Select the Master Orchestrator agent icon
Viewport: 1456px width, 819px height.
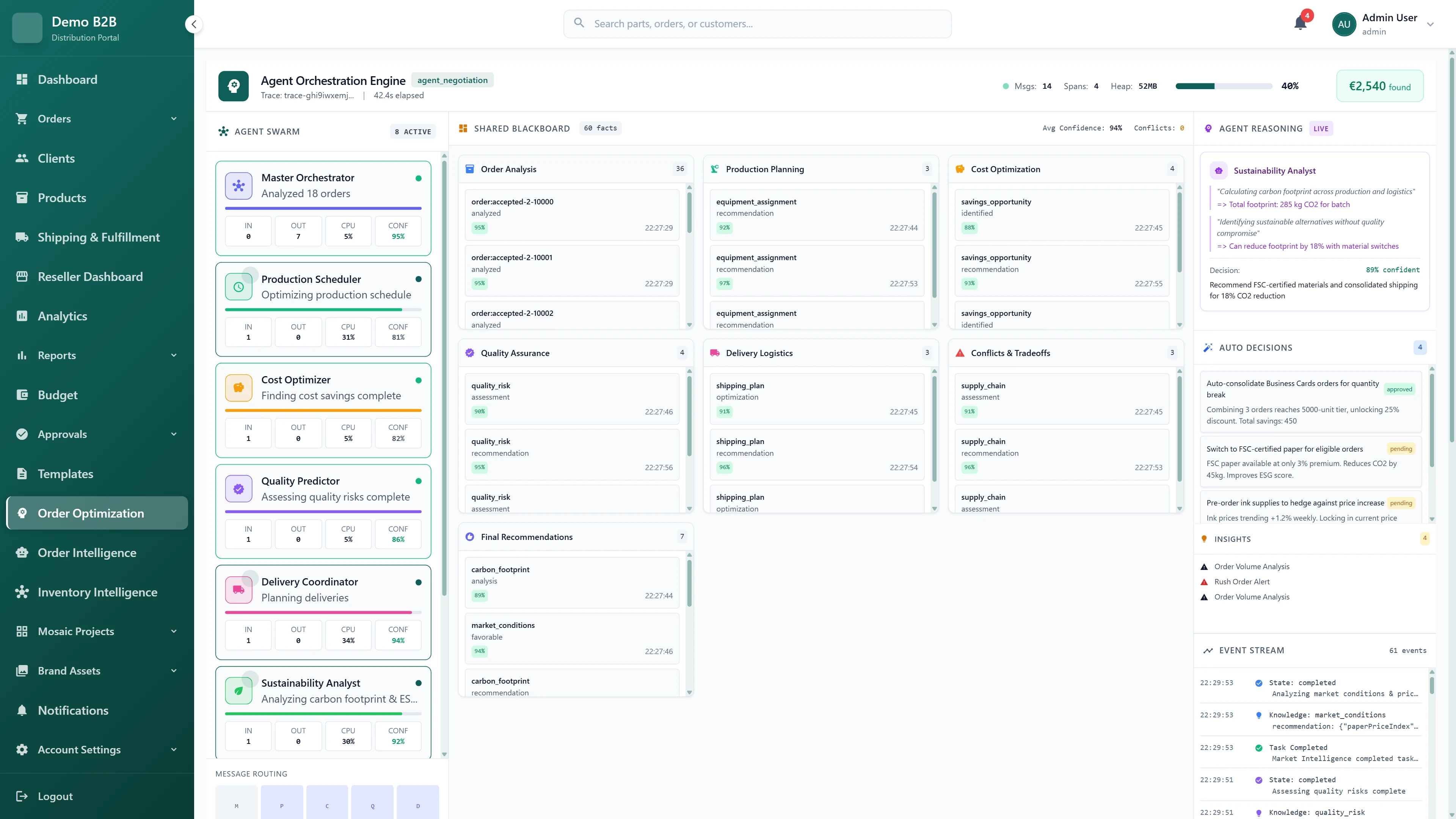click(238, 185)
